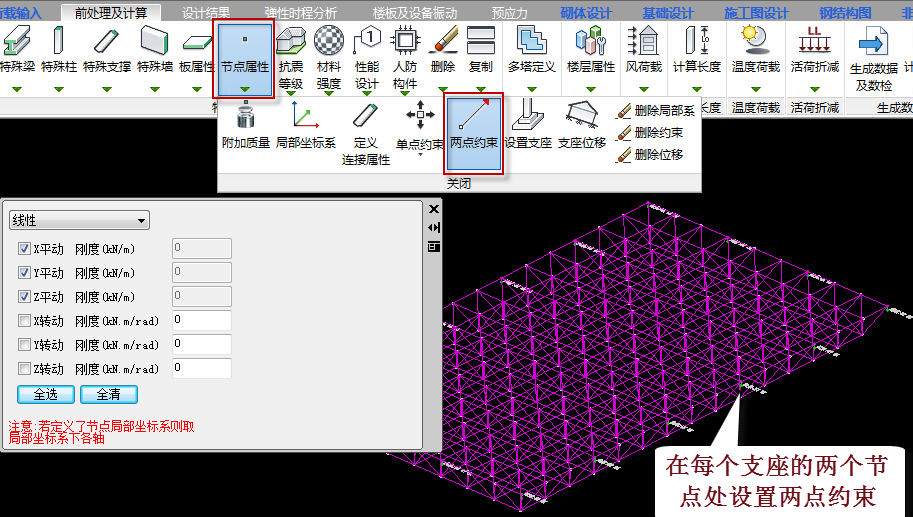This screenshot has width=913, height=517.
Task: Select the 特殊墙 special wall tool
Action: [154, 50]
